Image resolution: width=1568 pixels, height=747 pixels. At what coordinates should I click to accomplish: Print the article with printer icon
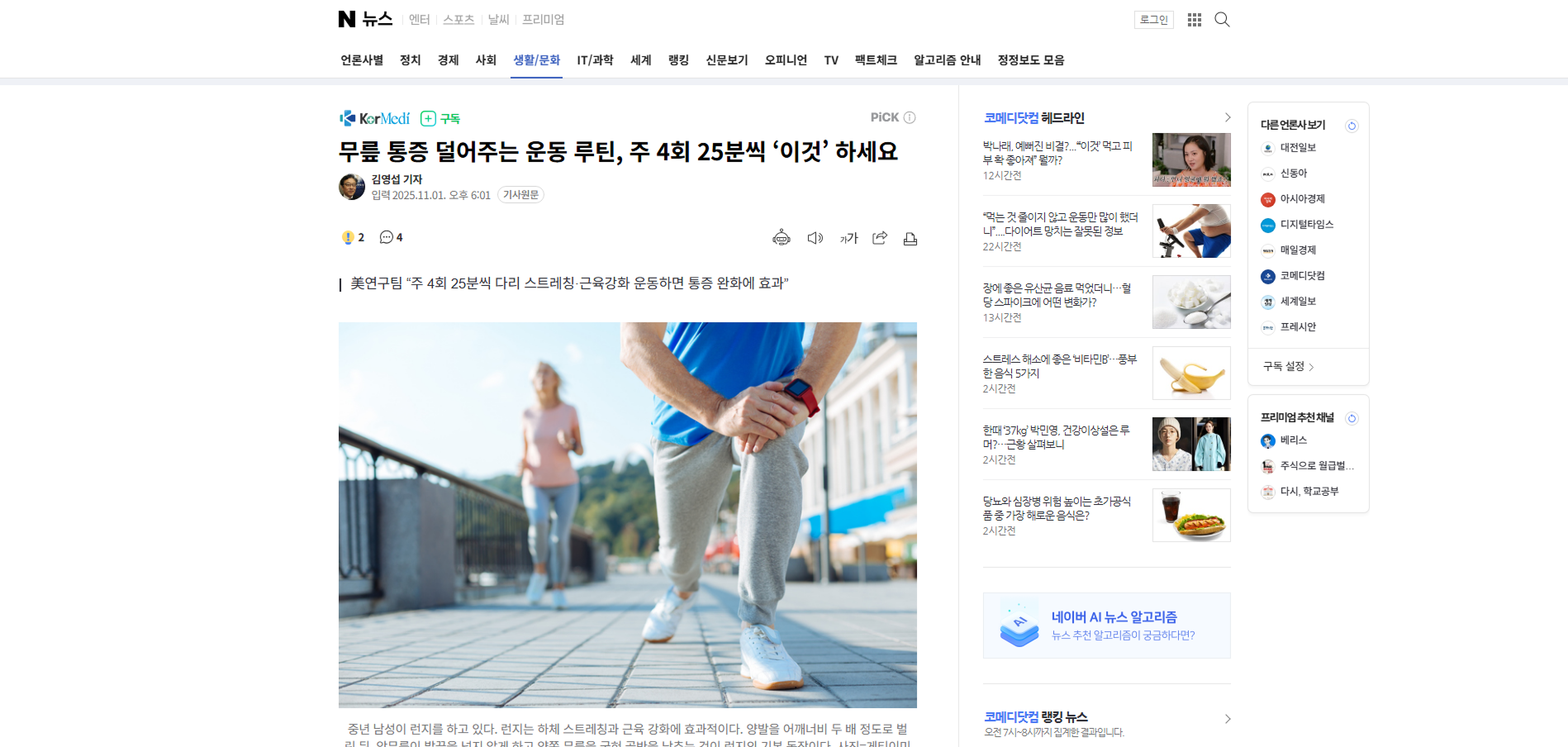pos(910,239)
